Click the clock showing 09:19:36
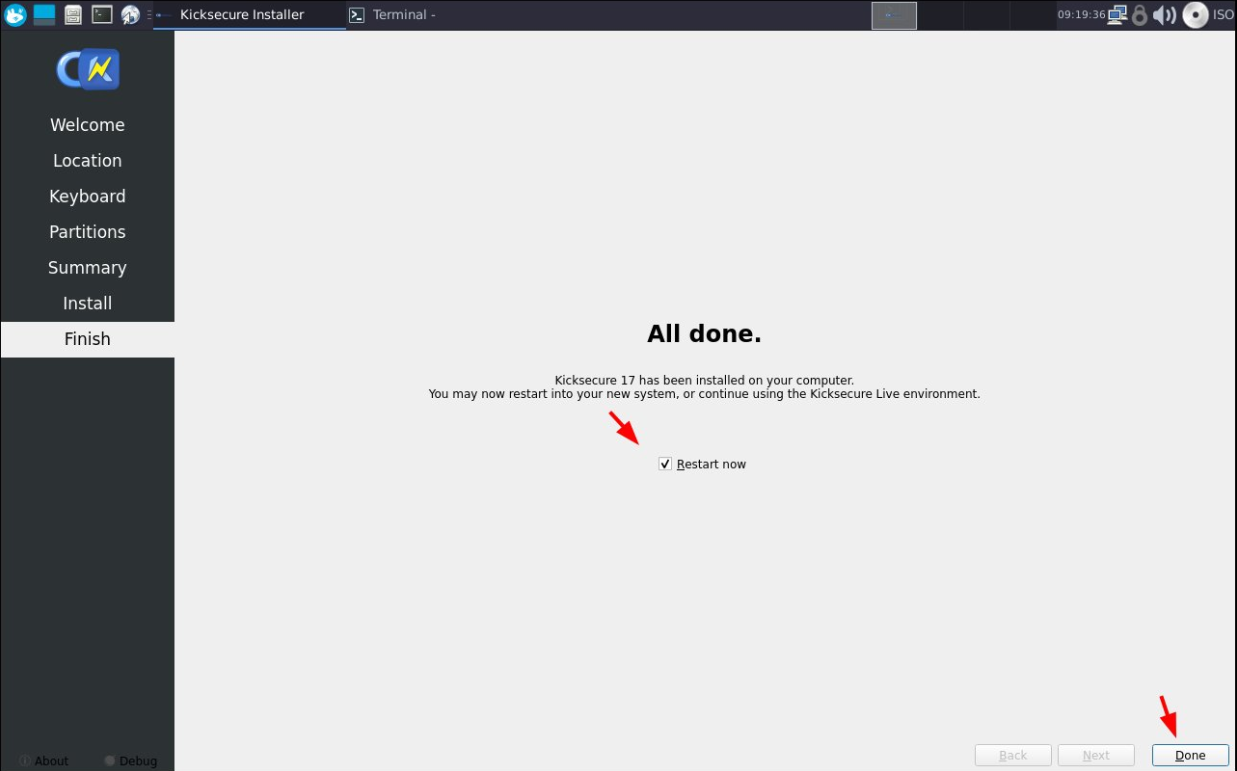 pyautogui.click(x=1081, y=15)
